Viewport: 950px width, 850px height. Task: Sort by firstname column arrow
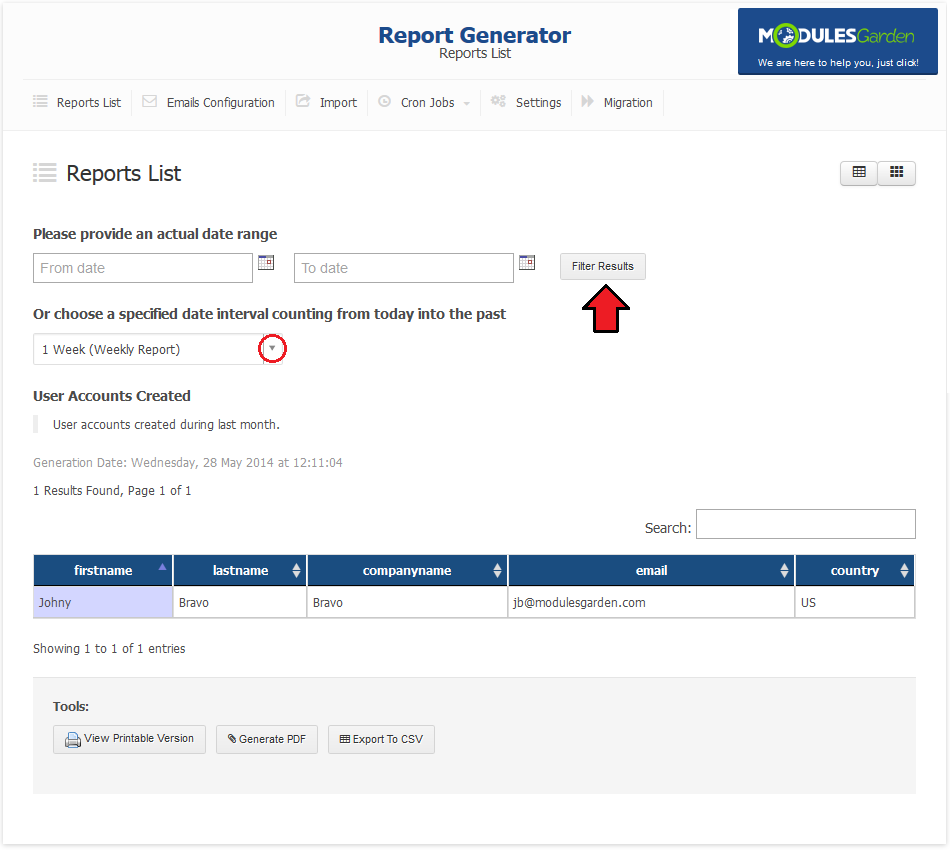click(x=162, y=567)
